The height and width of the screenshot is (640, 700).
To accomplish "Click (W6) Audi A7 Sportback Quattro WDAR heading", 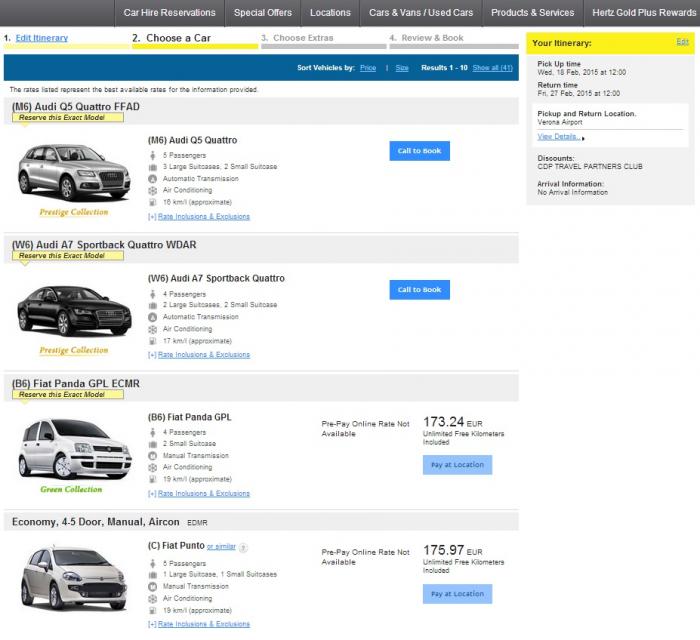I will [x=104, y=245].
